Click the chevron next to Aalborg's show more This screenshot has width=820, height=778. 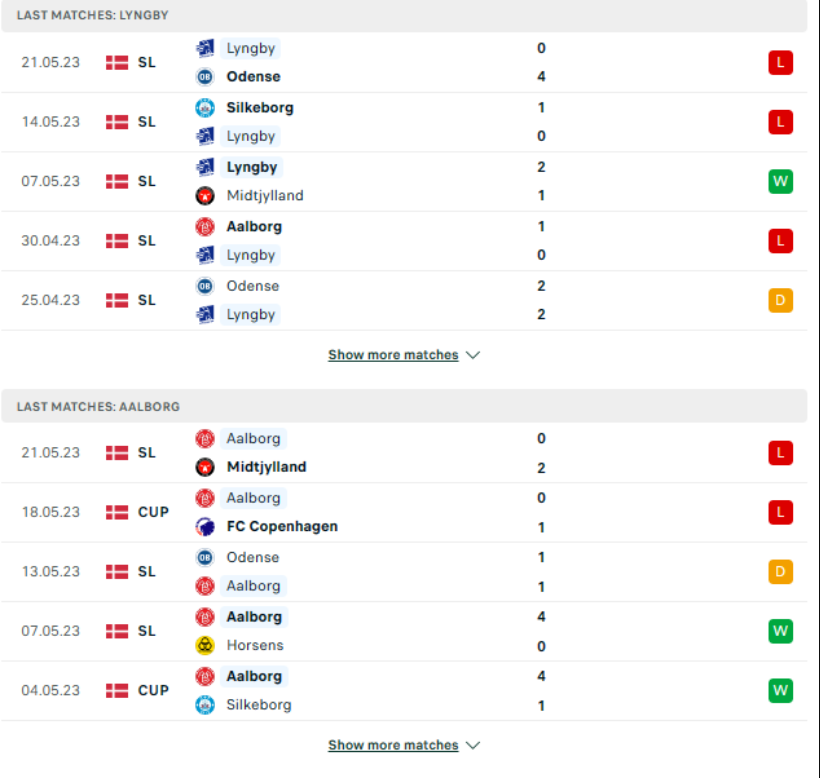473,745
